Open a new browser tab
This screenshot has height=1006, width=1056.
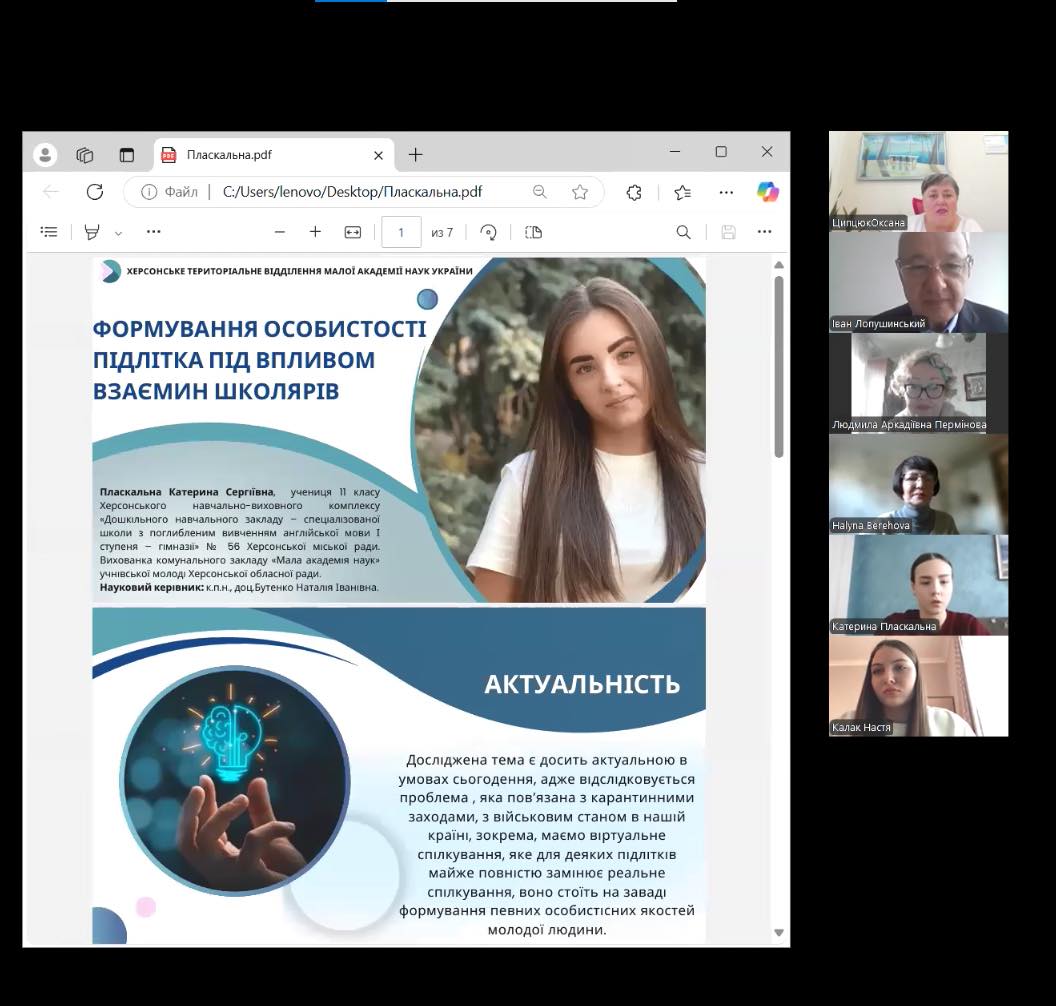416,155
